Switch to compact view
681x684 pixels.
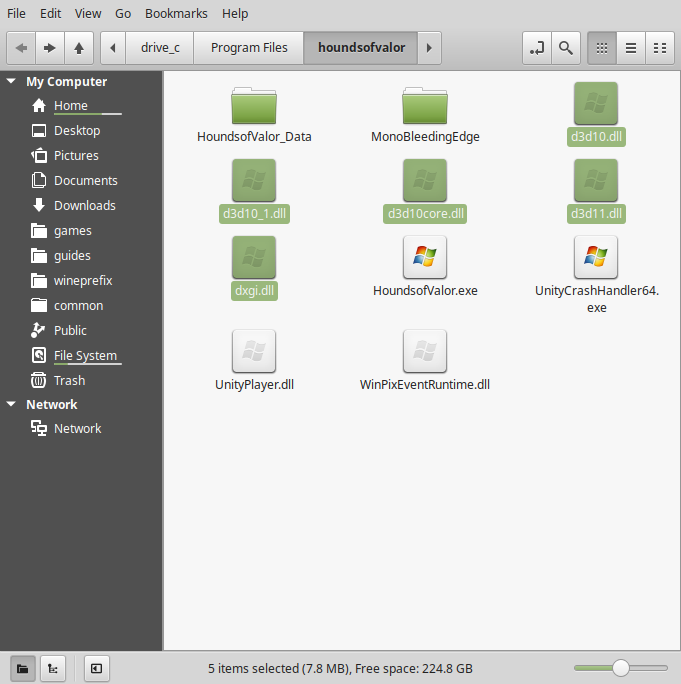660,48
